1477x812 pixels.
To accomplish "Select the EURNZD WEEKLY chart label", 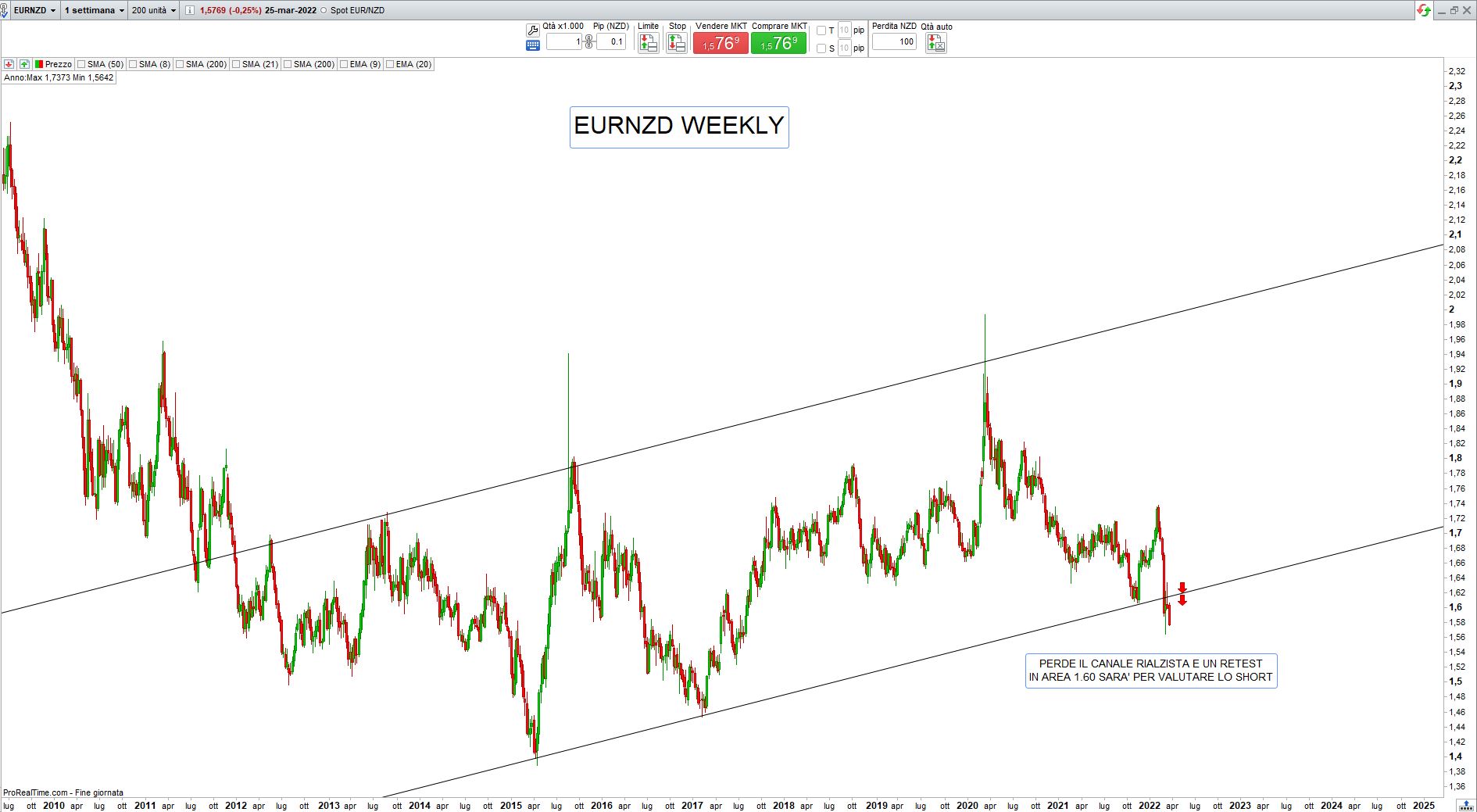I will (x=679, y=127).
